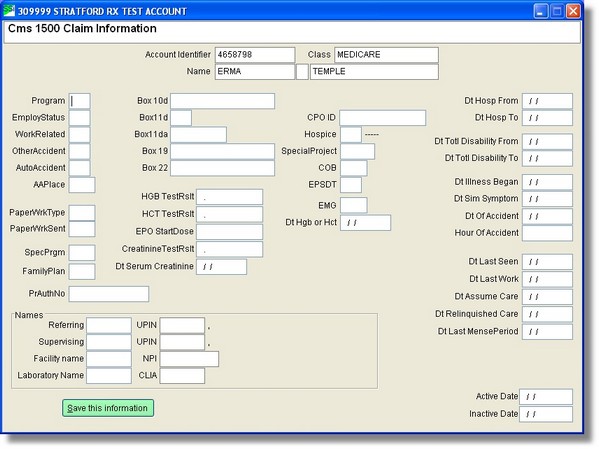This screenshot has height=449, width=599.
Task: Focus the Referring name field
Action: 109,326
